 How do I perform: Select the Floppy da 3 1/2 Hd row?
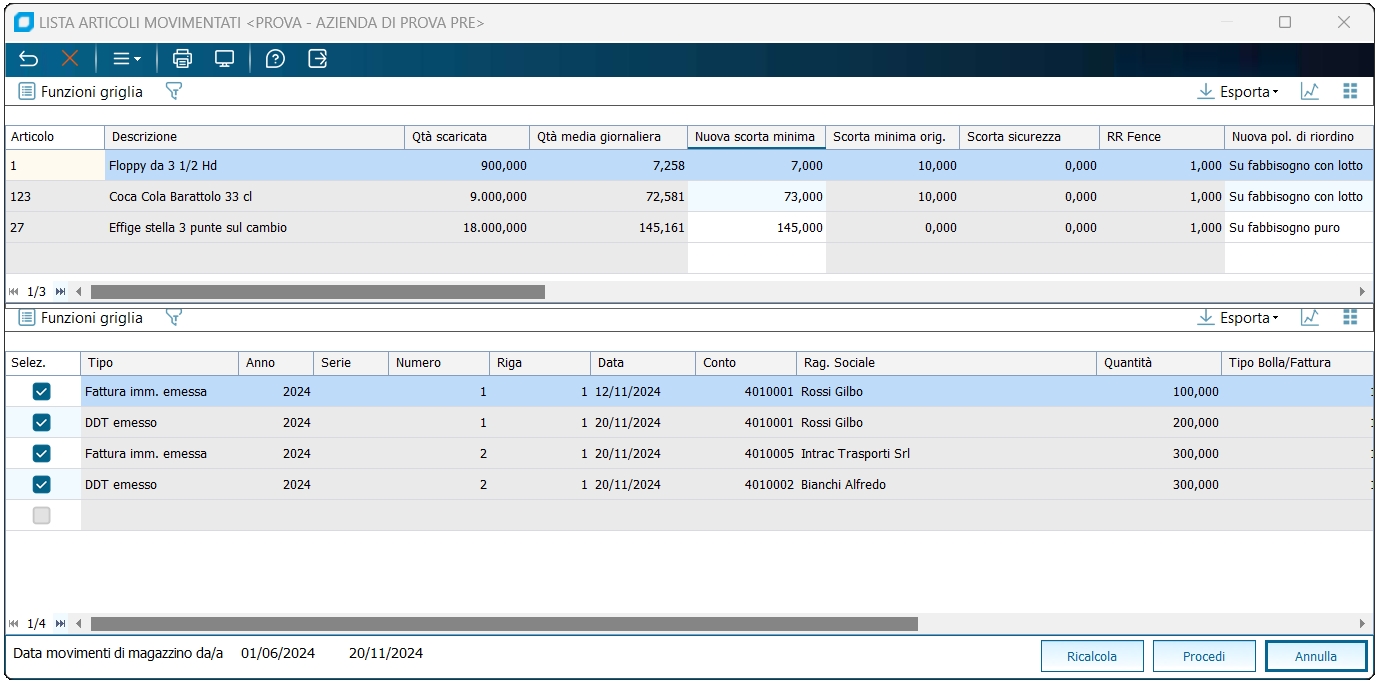pos(689,166)
